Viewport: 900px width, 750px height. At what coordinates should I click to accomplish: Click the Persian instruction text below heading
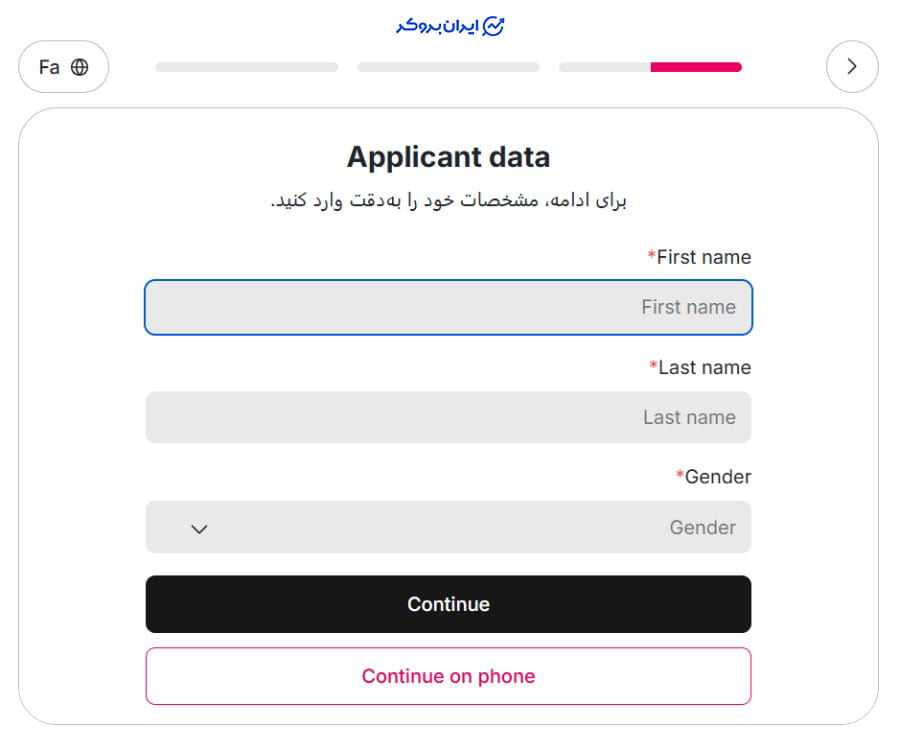pos(448,201)
